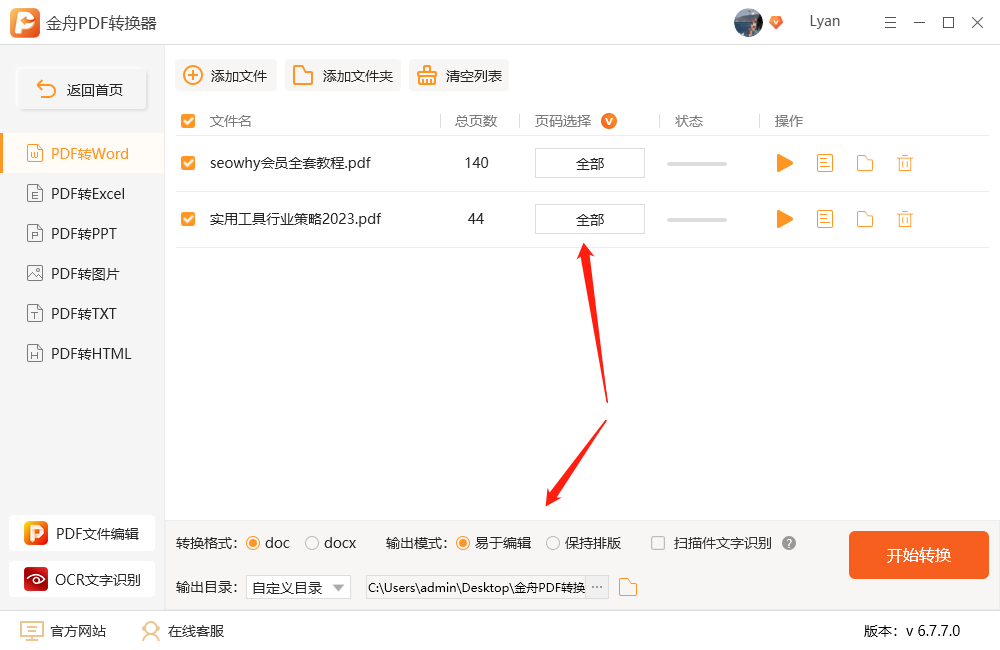
Task: Delete seowhy会员全套教程.pdf from the list
Action: tap(904, 163)
